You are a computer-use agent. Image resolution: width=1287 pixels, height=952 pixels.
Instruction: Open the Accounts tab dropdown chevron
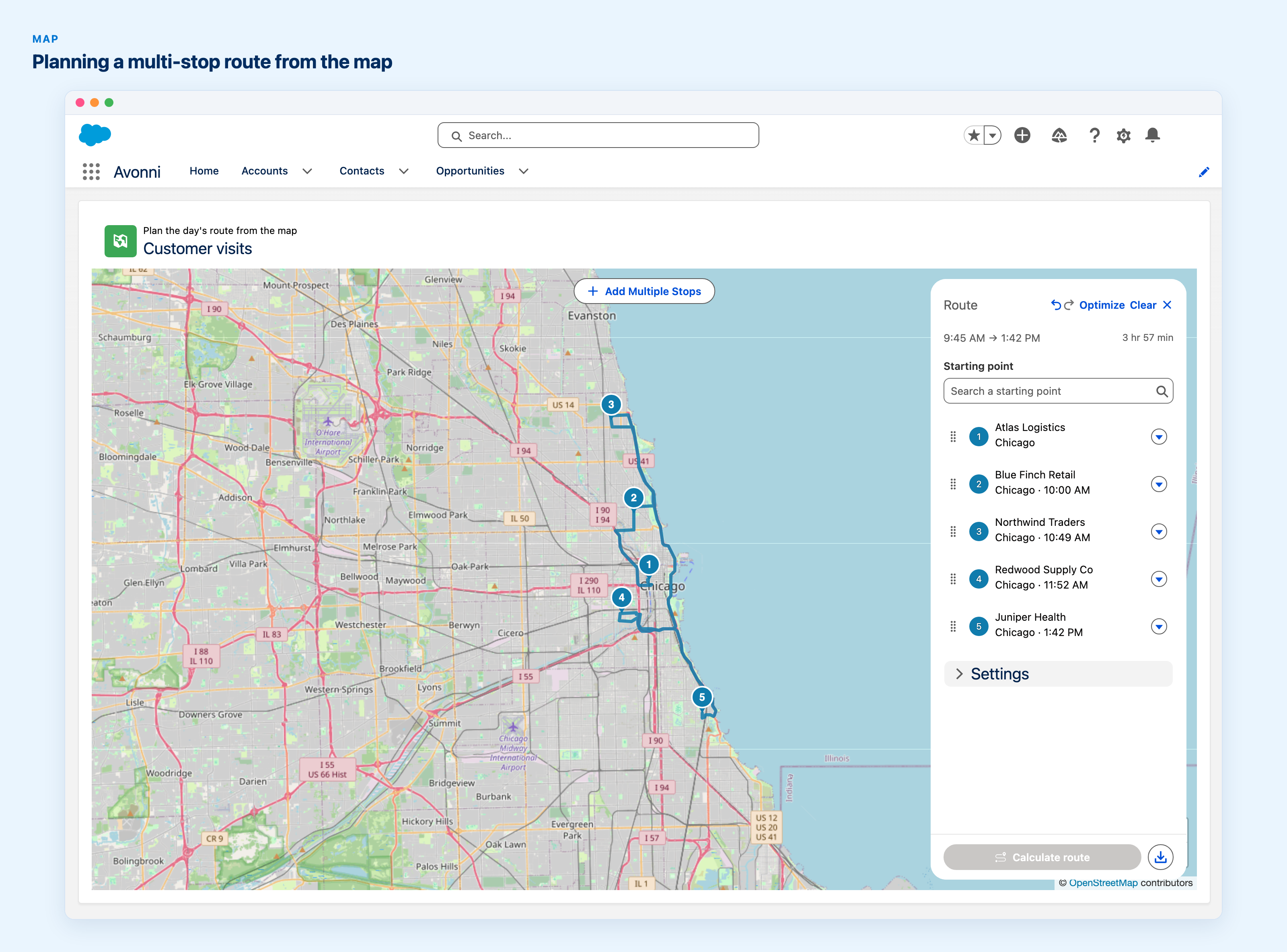[x=307, y=171]
